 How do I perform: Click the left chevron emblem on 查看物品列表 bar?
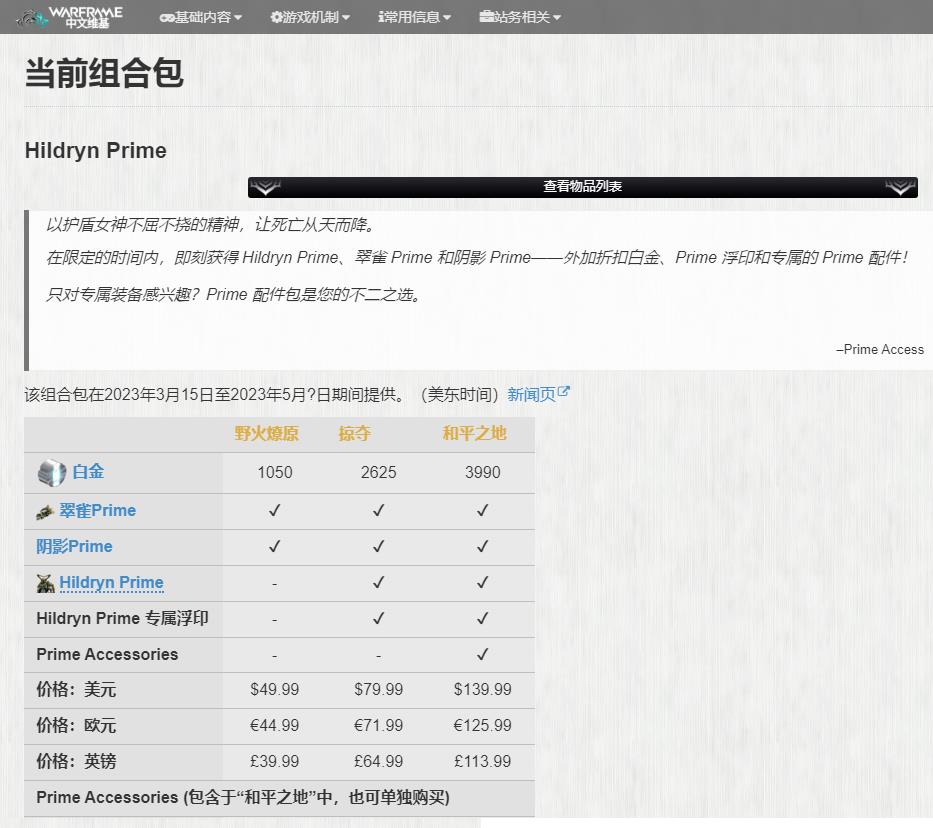pyautogui.click(x=265, y=187)
